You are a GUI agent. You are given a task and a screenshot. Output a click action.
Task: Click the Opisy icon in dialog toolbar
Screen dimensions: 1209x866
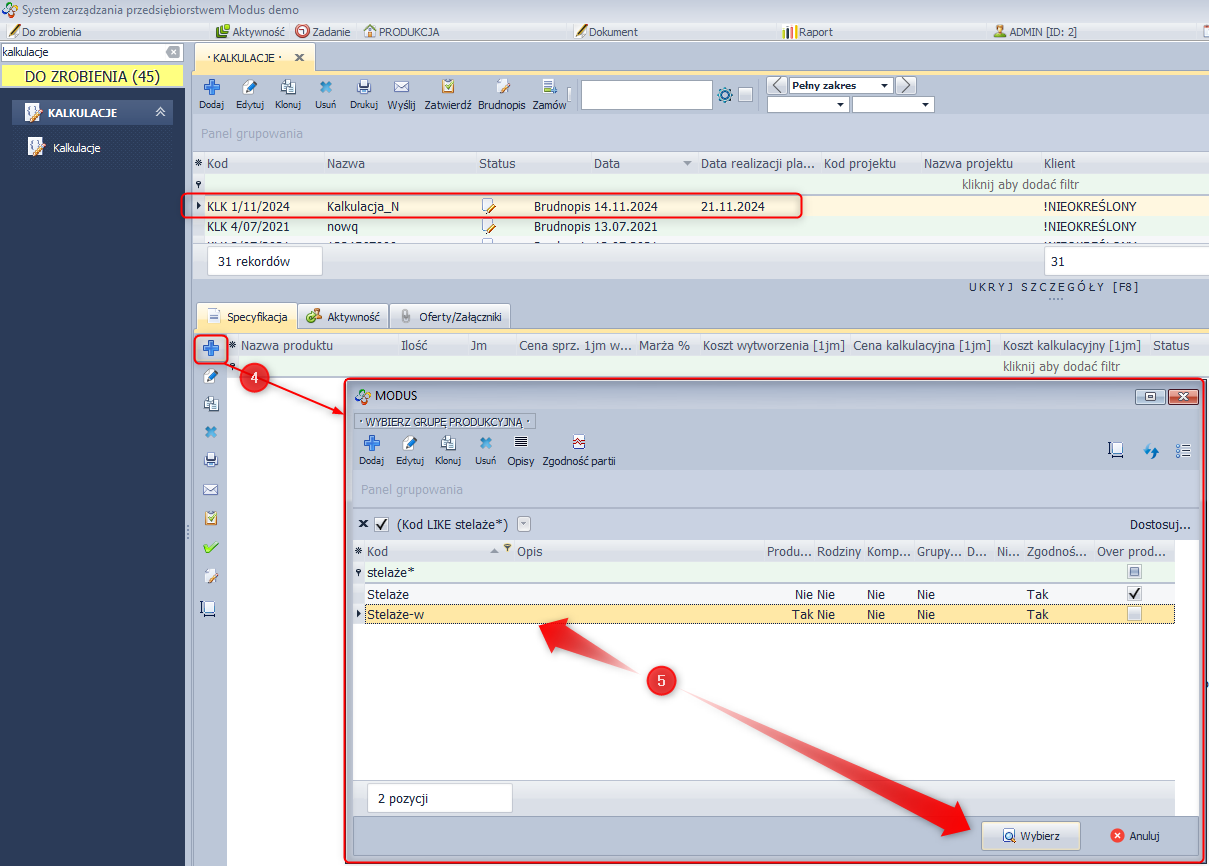coord(520,443)
